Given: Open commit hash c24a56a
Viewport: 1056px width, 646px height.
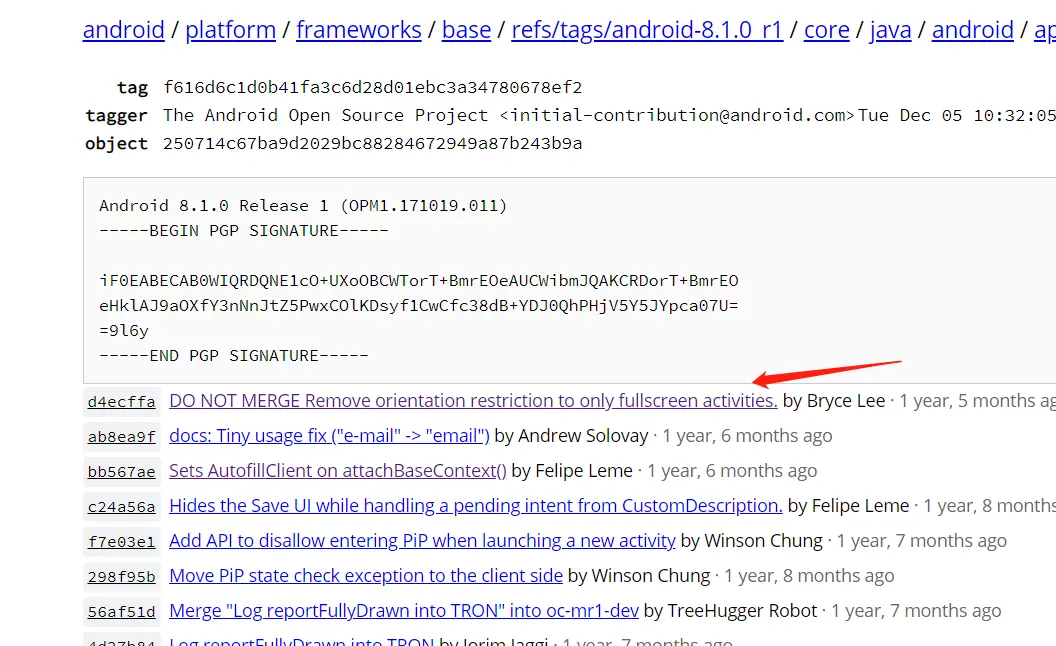Looking at the screenshot, I should [x=121, y=507].
